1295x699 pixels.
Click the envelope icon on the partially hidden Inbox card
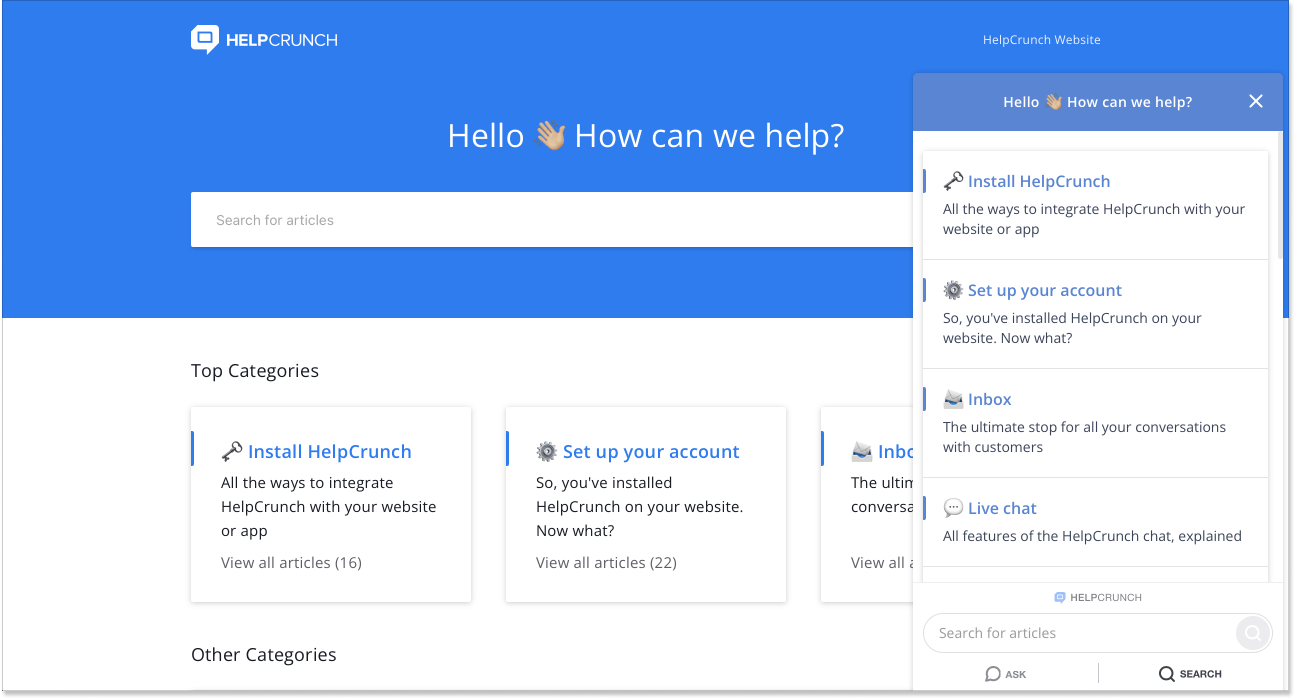pyautogui.click(x=862, y=452)
